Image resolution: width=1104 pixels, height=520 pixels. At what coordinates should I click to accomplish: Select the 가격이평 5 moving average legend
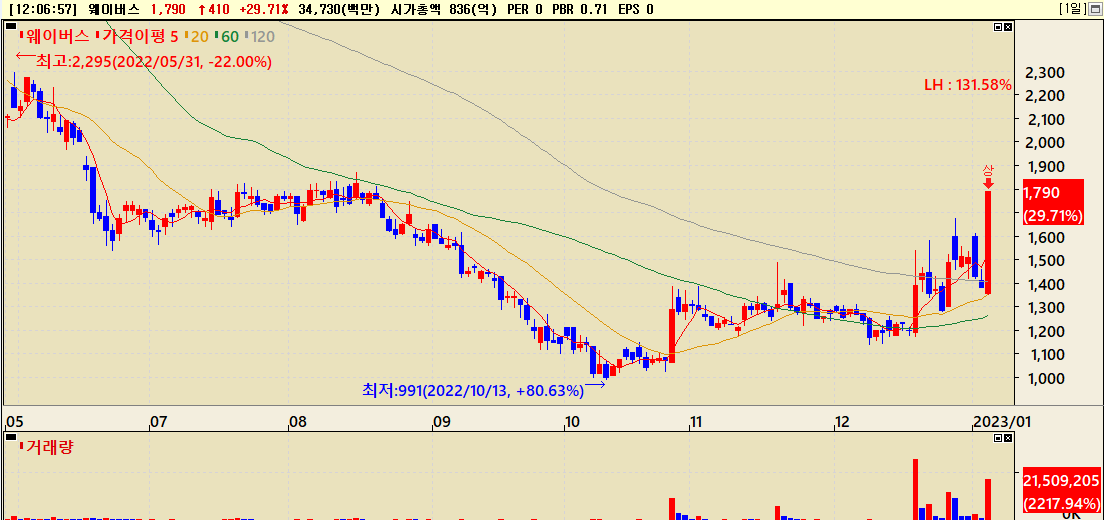tap(137, 36)
